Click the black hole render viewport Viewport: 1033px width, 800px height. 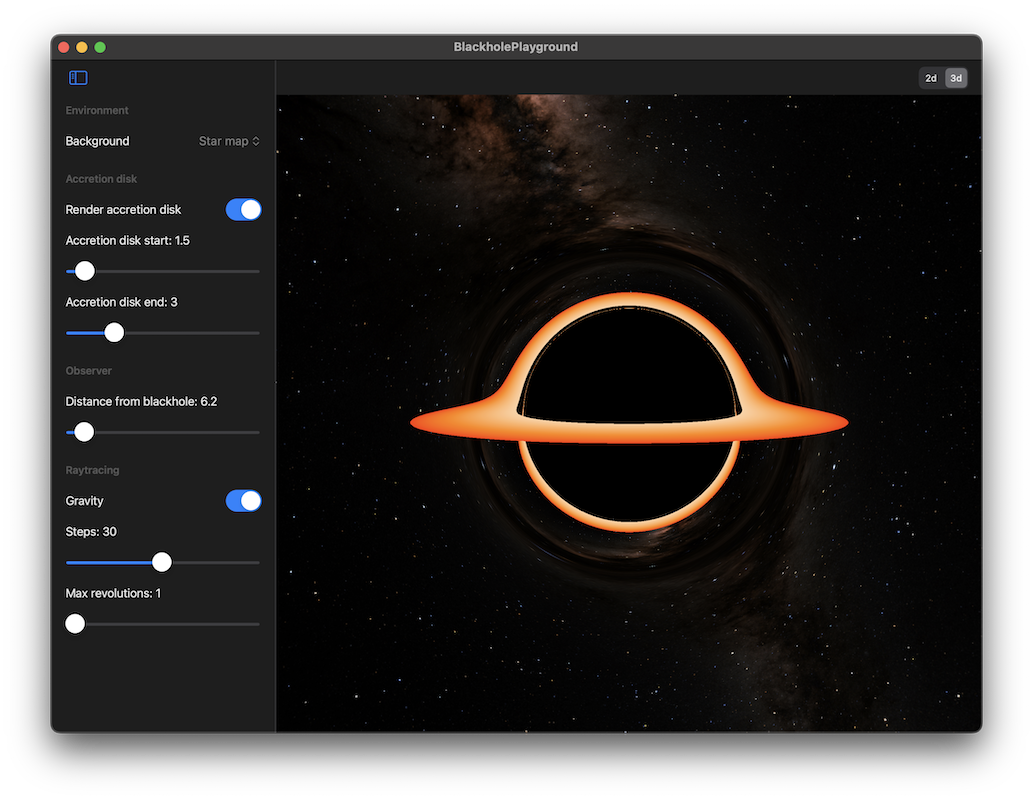coord(629,413)
